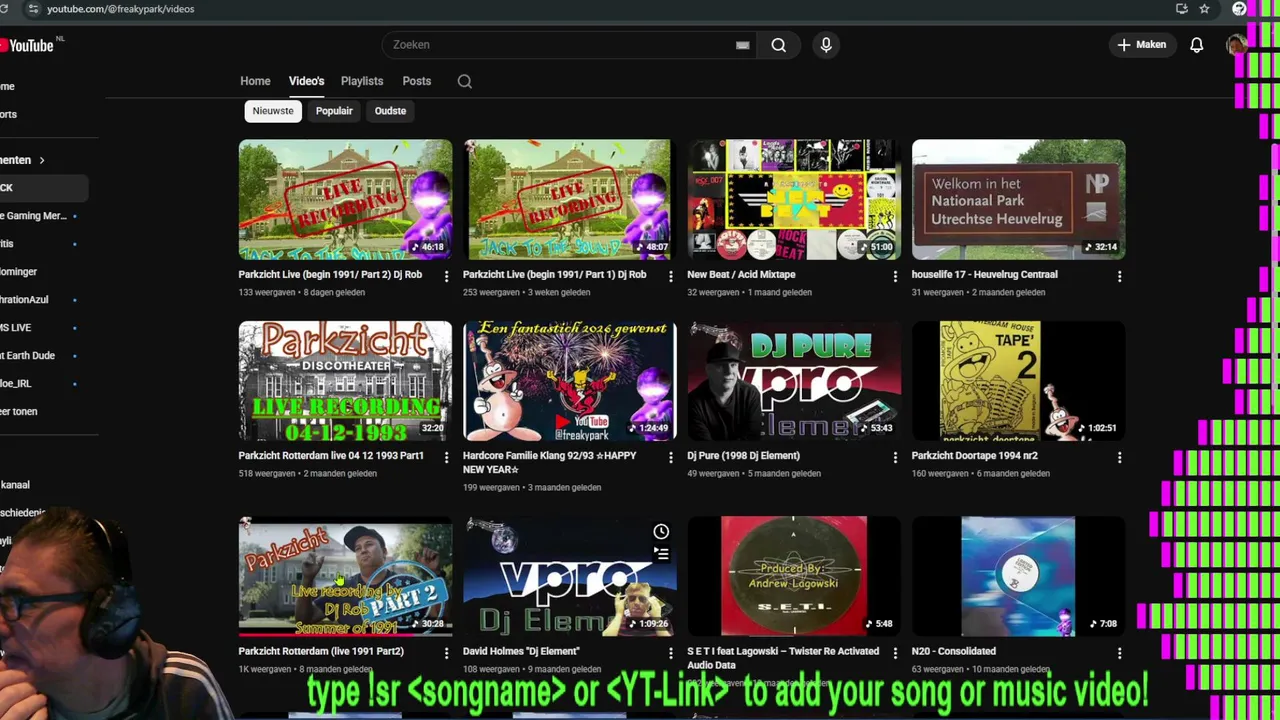
Task: Open video title Parkzicht Doortape 1994 nr2
Action: coord(974,455)
